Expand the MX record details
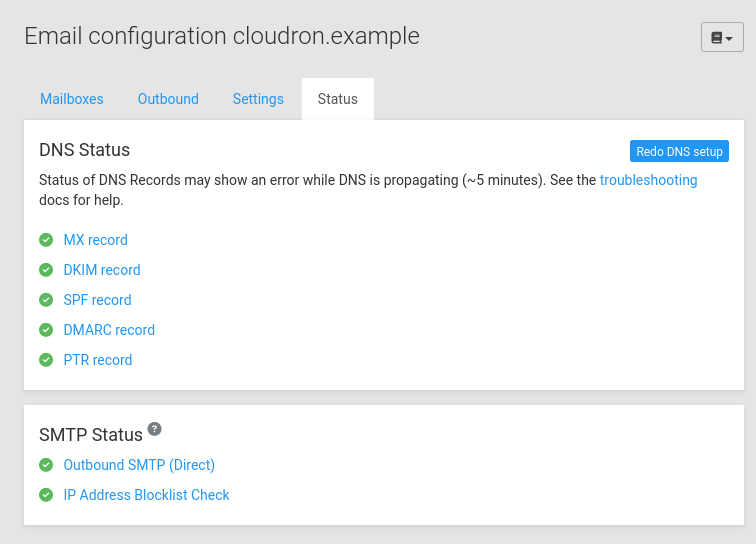 pos(95,240)
